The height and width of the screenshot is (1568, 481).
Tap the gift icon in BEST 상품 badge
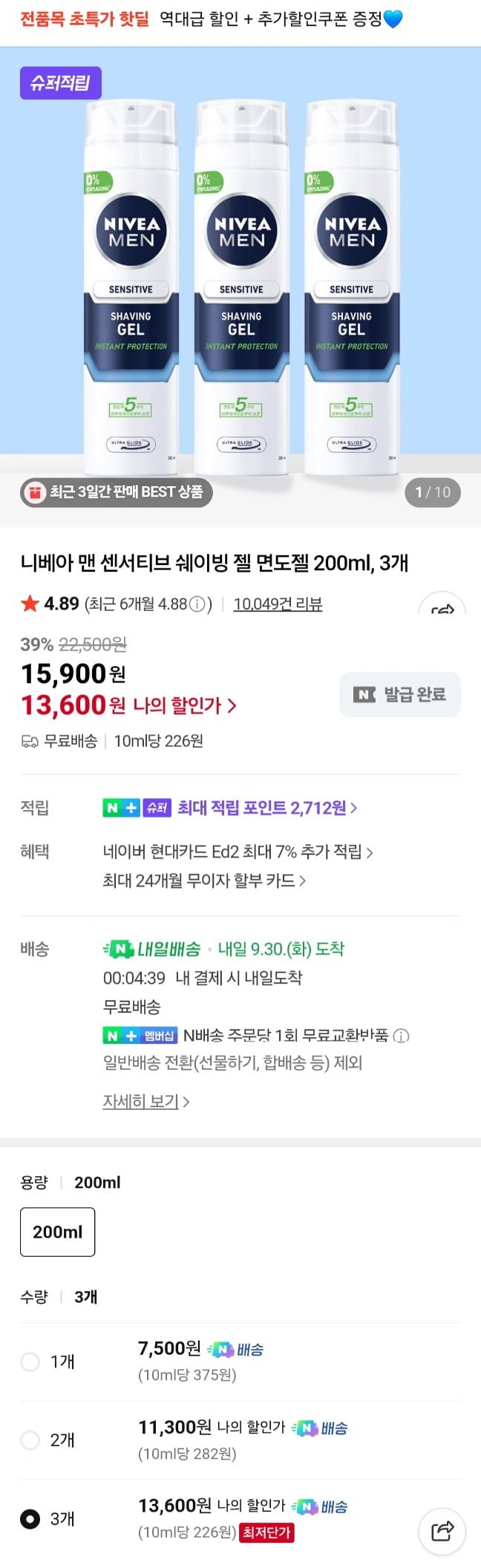coord(35,492)
